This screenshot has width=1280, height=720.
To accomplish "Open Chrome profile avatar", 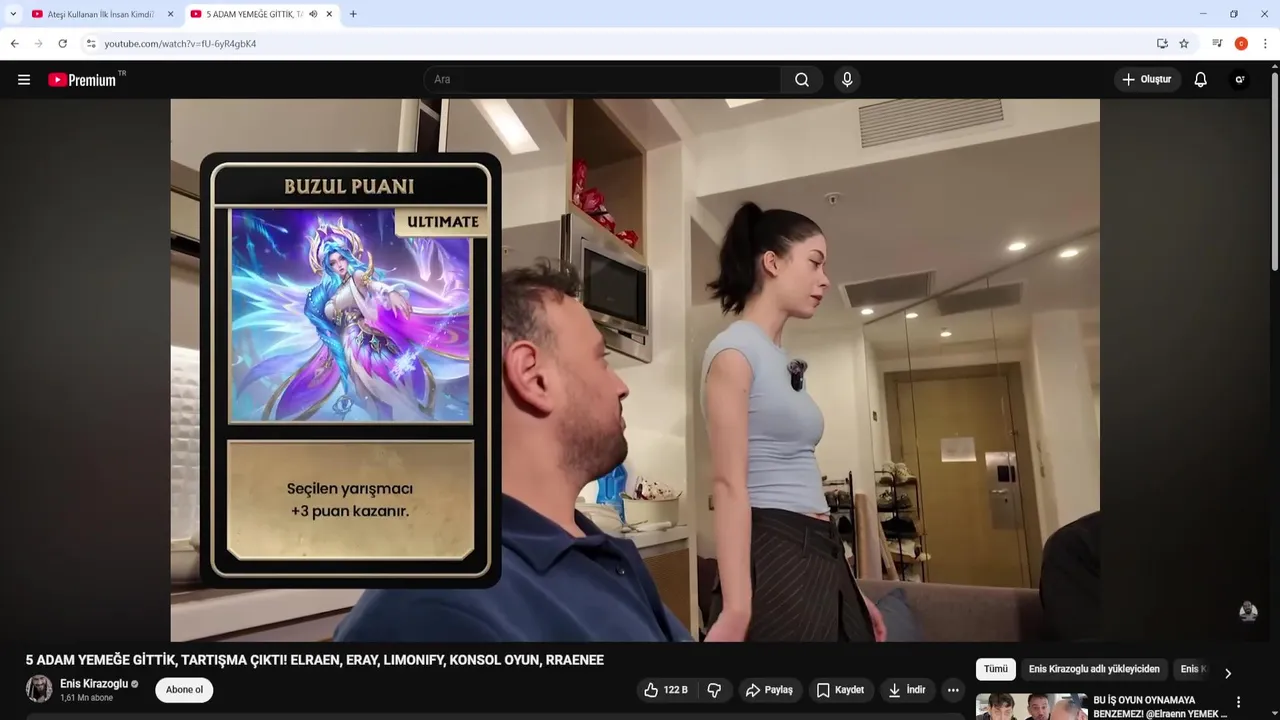I will tap(1241, 44).
